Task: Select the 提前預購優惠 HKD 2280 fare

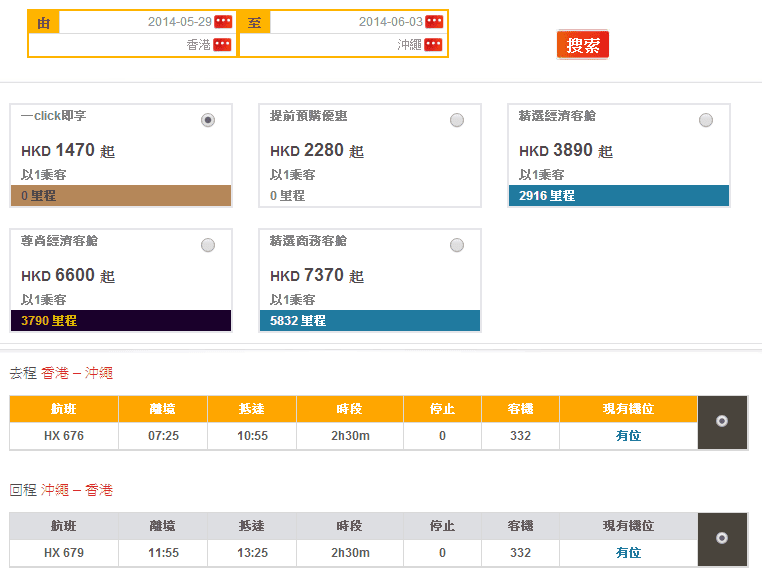Action: pyautogui.click(x=457, y=120)
